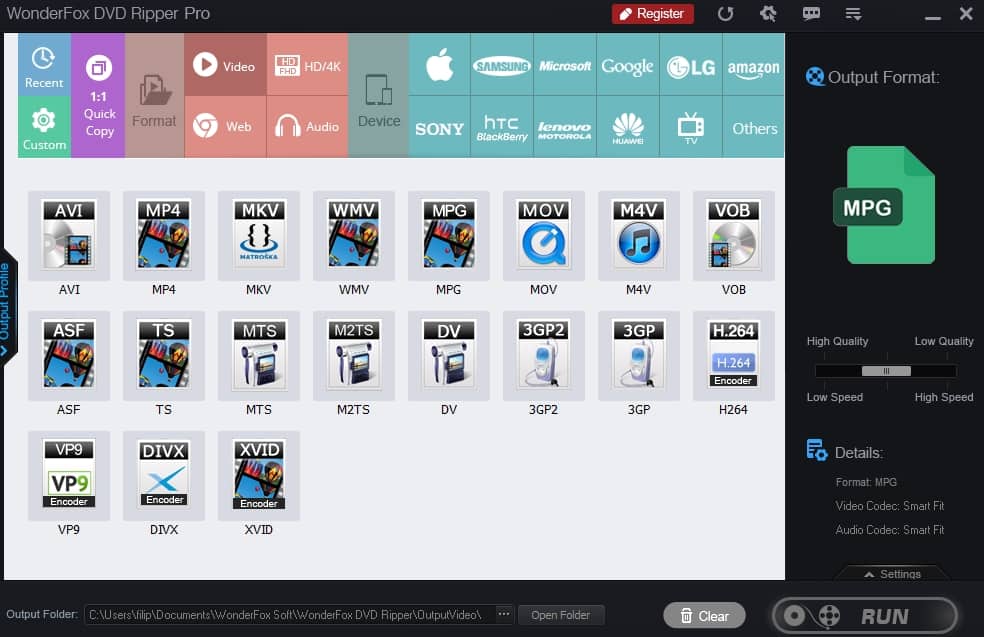This screenshot has height=637, width=984.
Task: Expand the Settings panel
Action: click(x=892, y=574)
